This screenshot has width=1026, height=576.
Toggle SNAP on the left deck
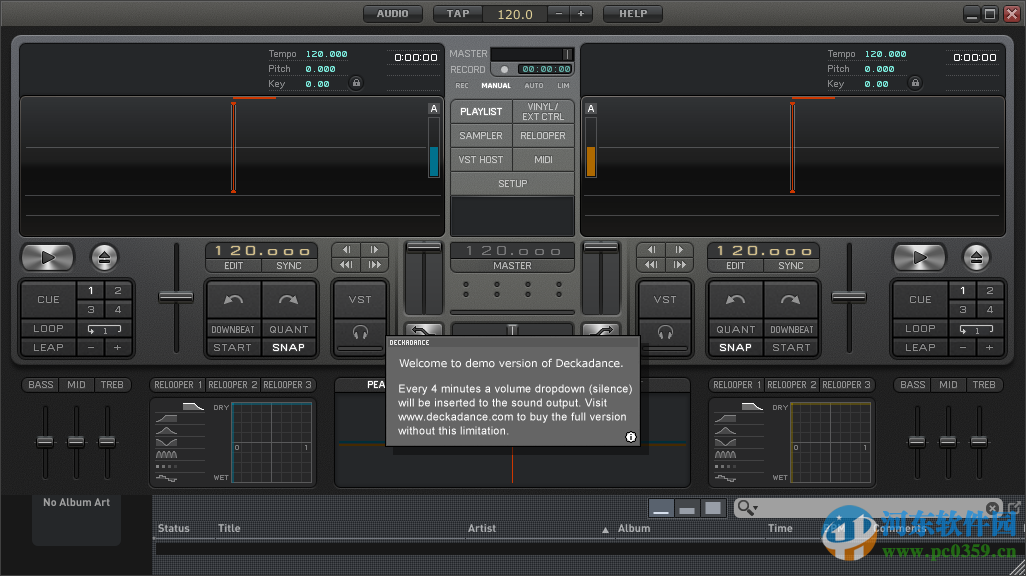point(289,347)
